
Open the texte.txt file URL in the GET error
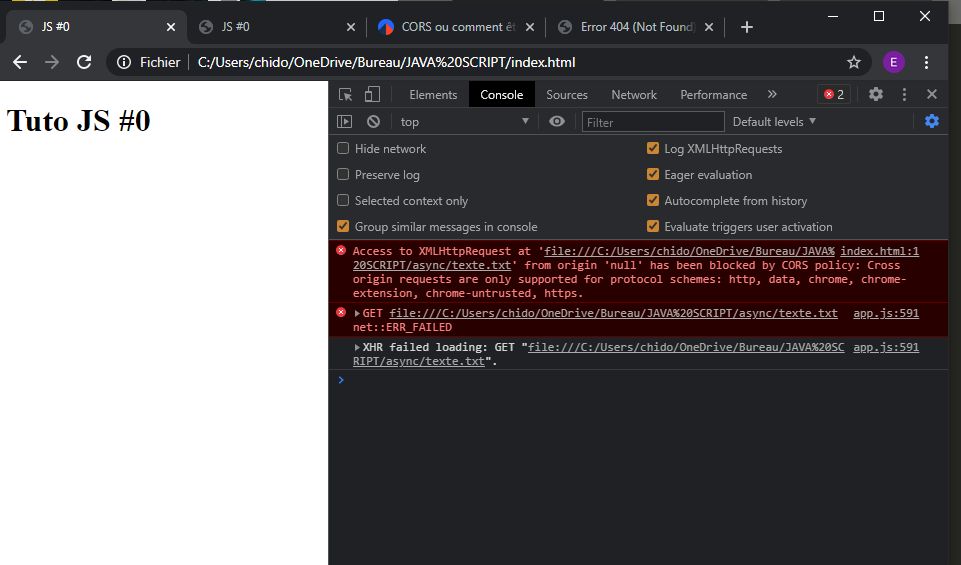click(x=613, y=313)
